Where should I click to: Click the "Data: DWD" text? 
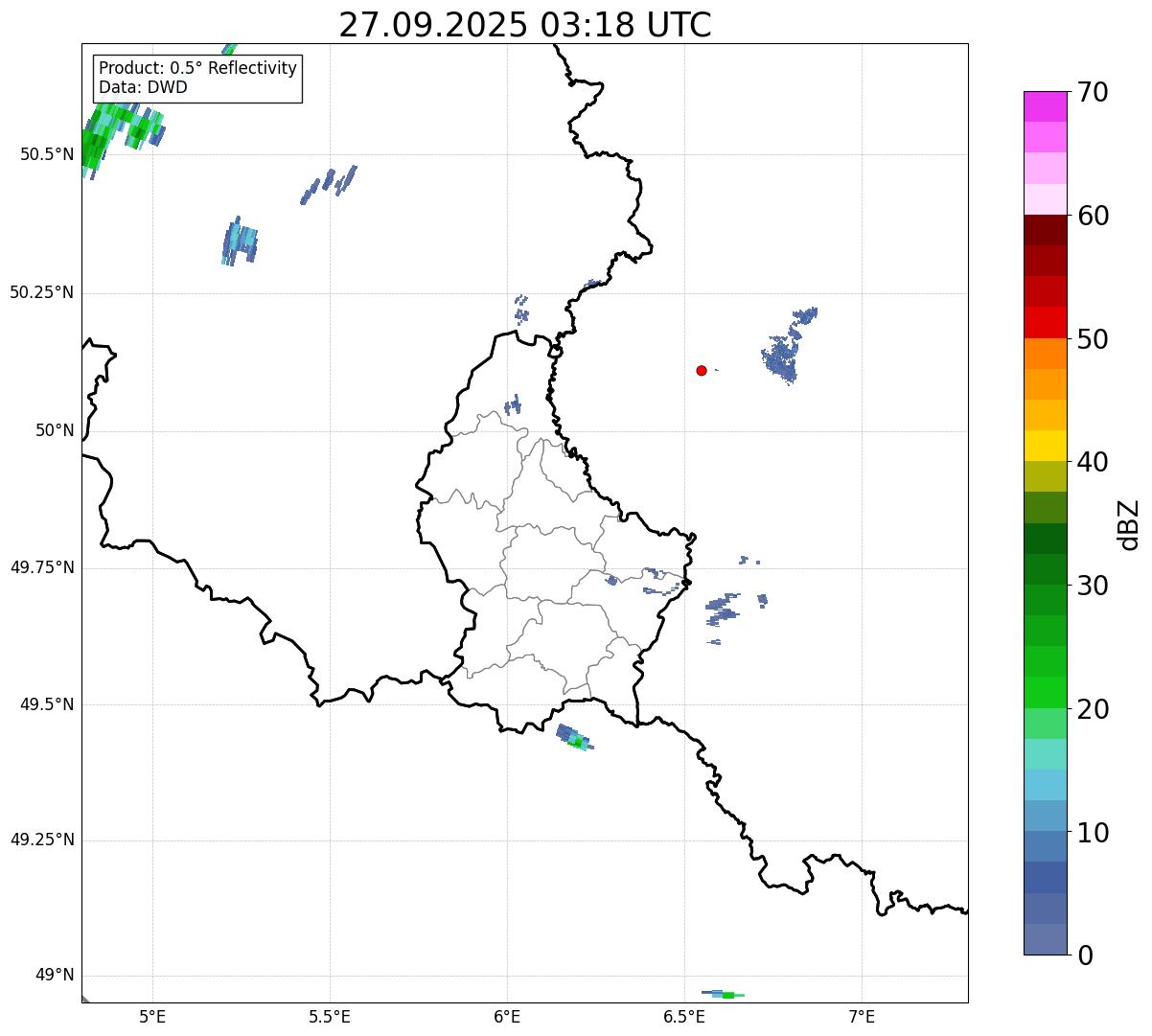pos(143,88)
